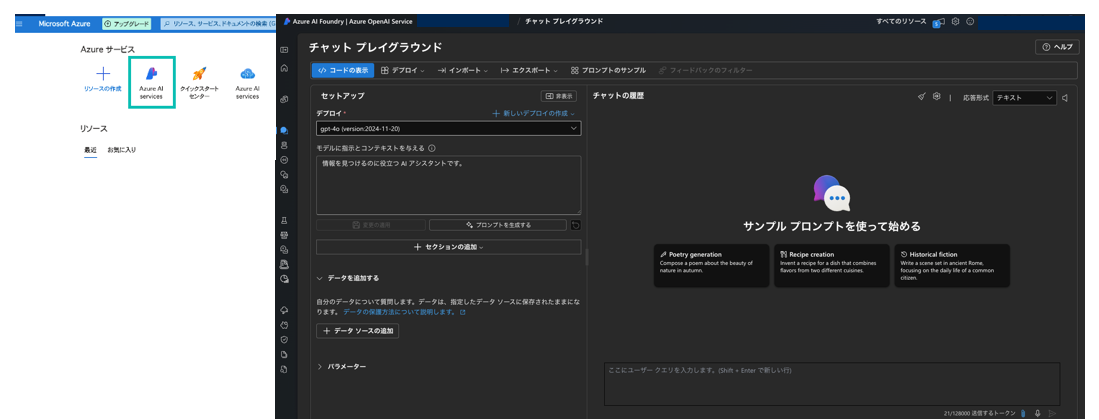The width and height of the screenshot is (1099, 420).
Task: Open 新しいデプロイの作成 dropdown
Action: [533, 113]
